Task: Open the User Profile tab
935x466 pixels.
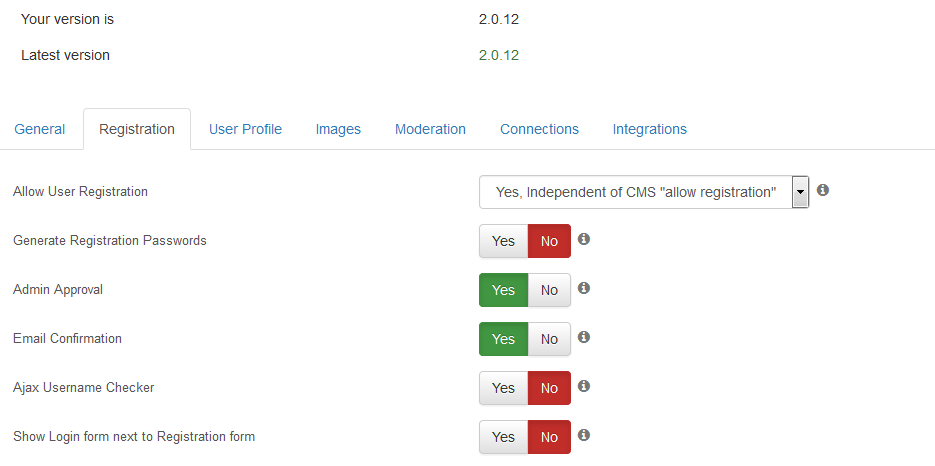Action: pyautogui.click(x=245, y=129)
